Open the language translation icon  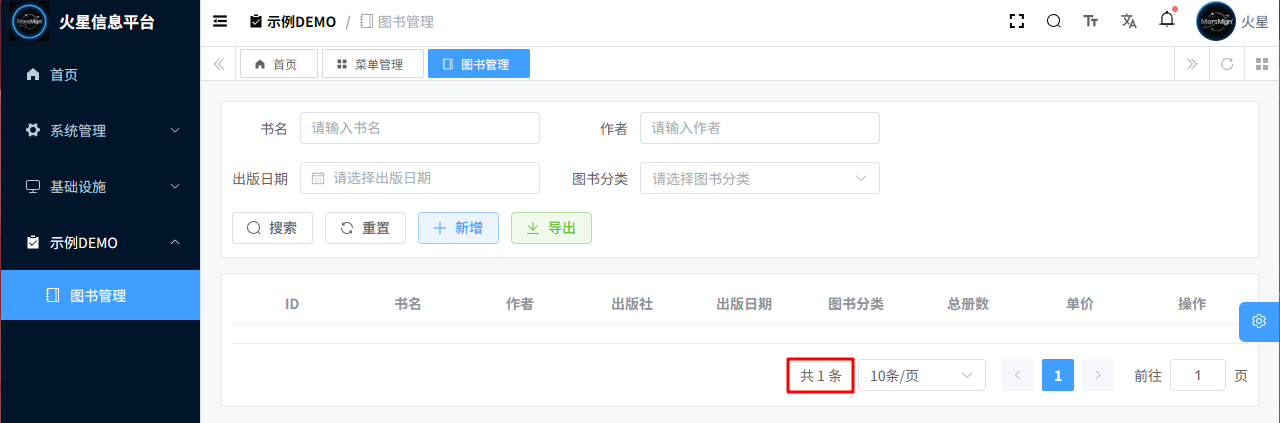1129,21
